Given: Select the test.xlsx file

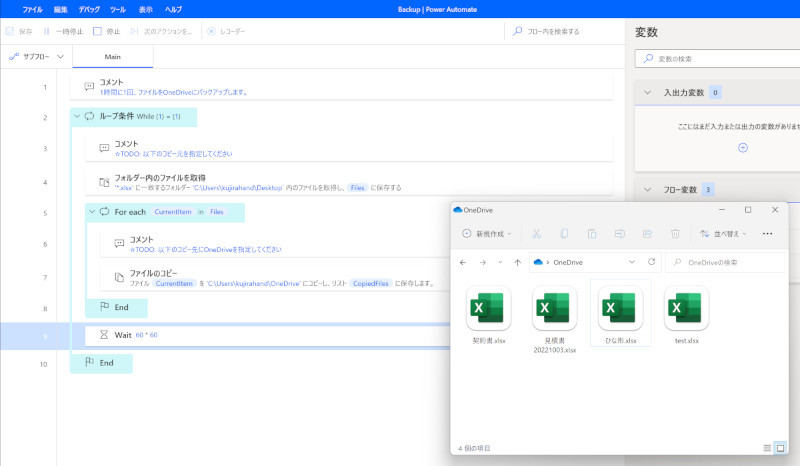Looking at the screenshot, I should click(x=686, y=315).
